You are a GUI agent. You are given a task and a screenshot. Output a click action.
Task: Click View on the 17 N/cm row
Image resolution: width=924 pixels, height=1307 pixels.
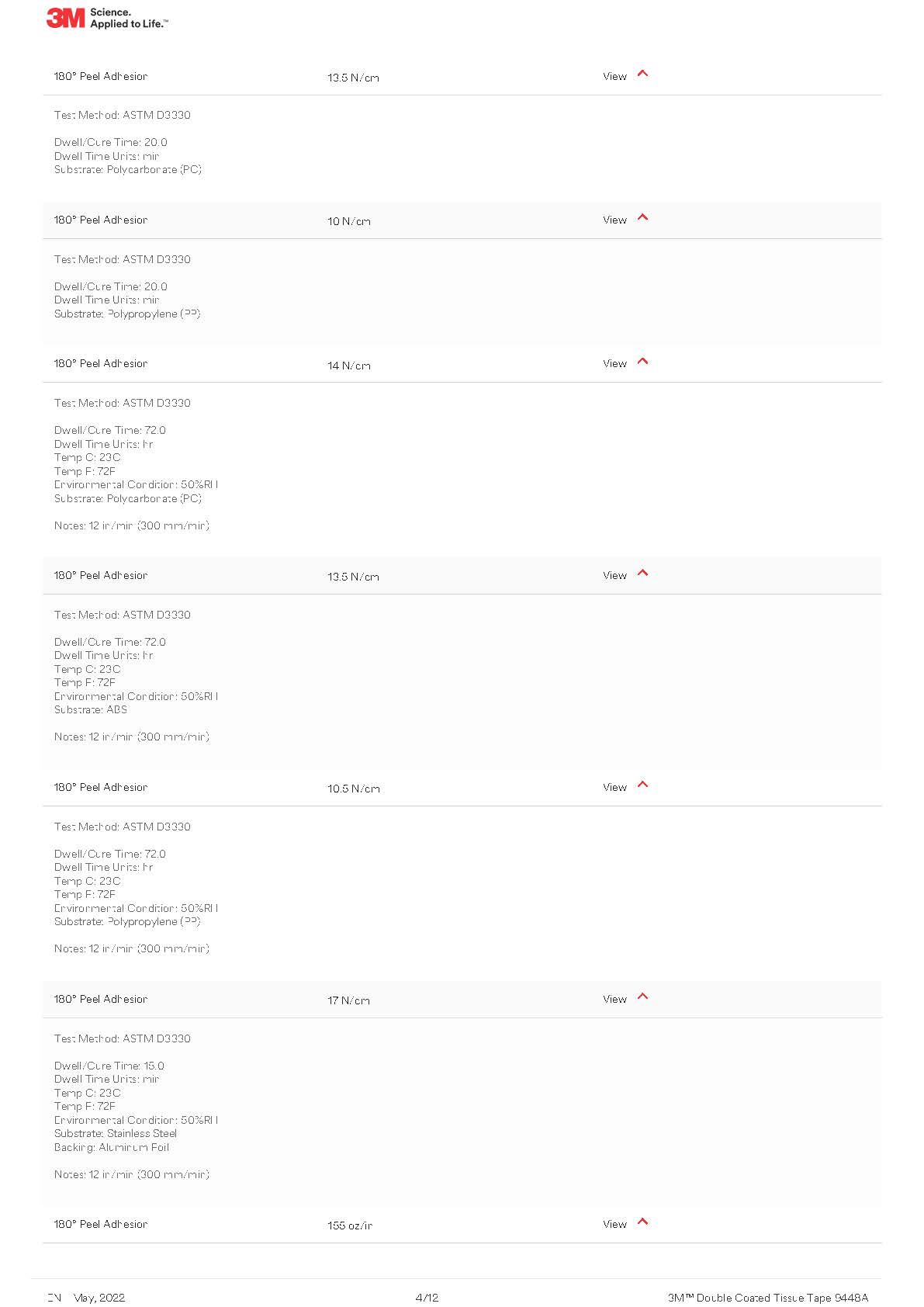[x=614, y=1000]
